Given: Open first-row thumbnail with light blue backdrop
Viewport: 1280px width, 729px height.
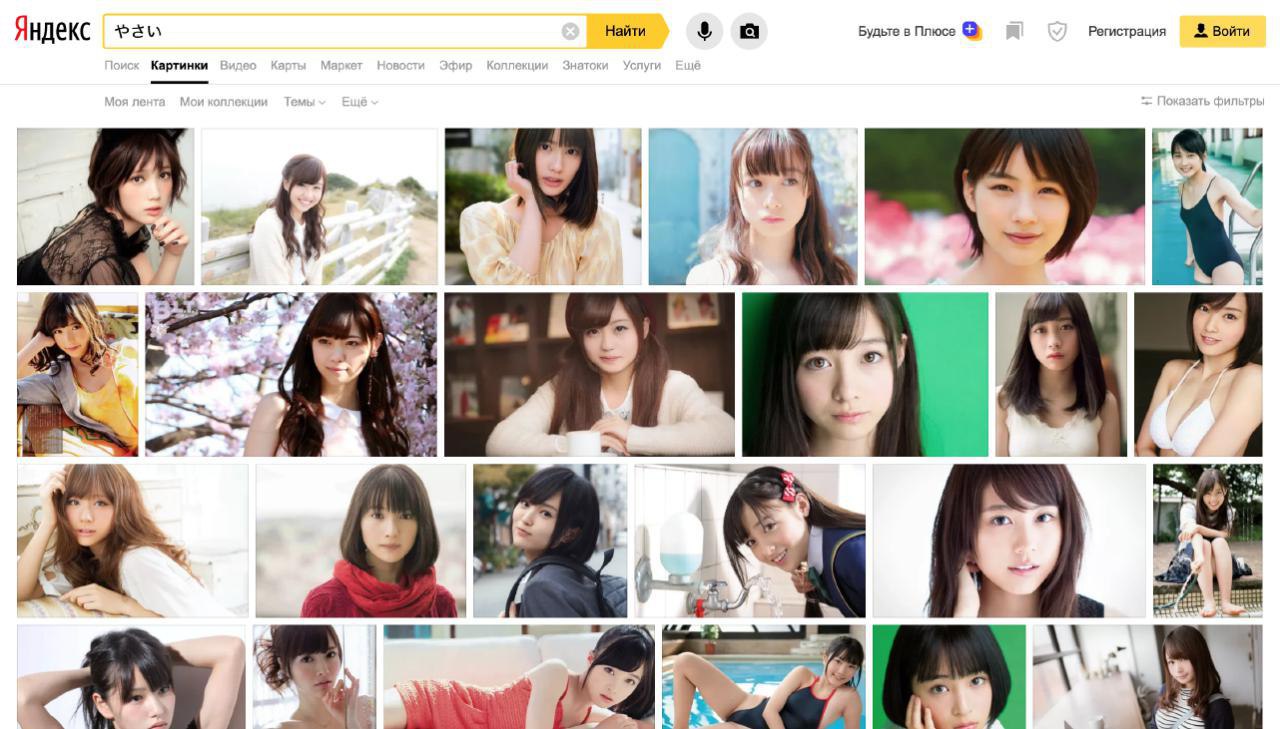Looking at the screenshot, I should 753,206.
